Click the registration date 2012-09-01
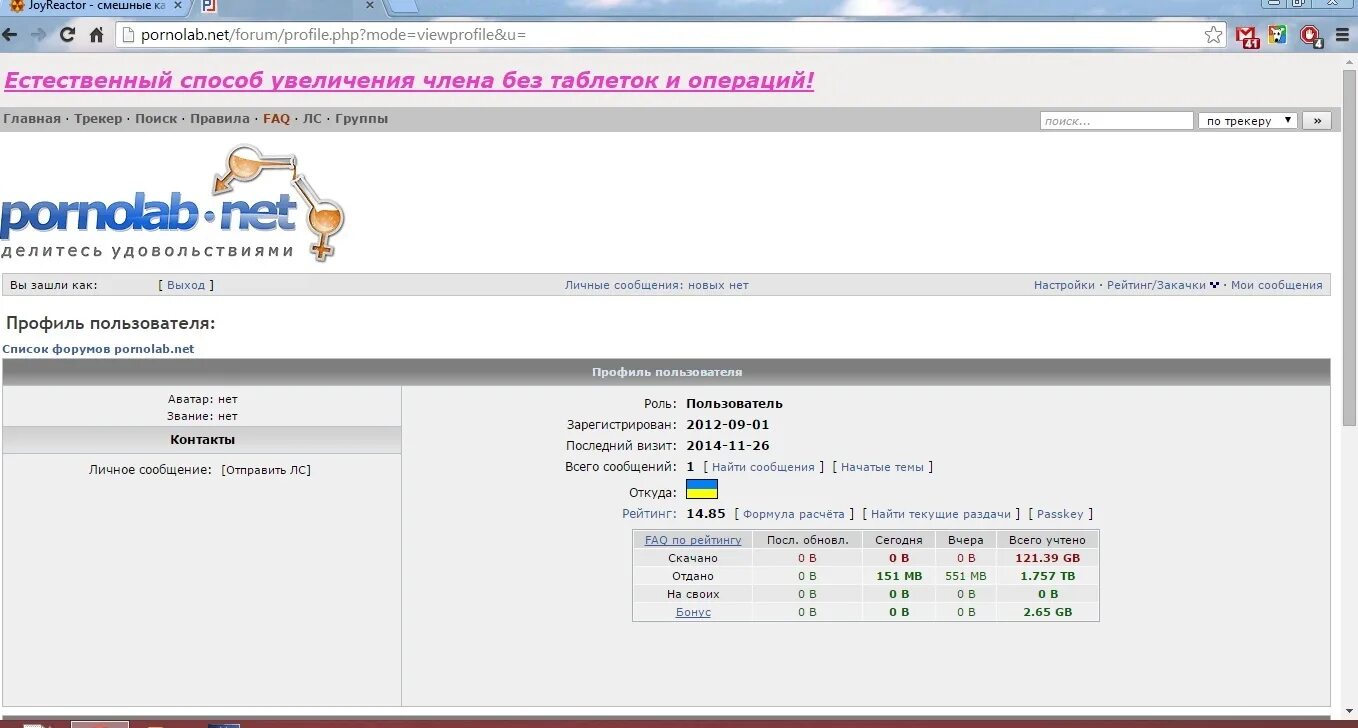Image resolution: width=1358 pixels, height=728 pixels. tap(728, 425)
